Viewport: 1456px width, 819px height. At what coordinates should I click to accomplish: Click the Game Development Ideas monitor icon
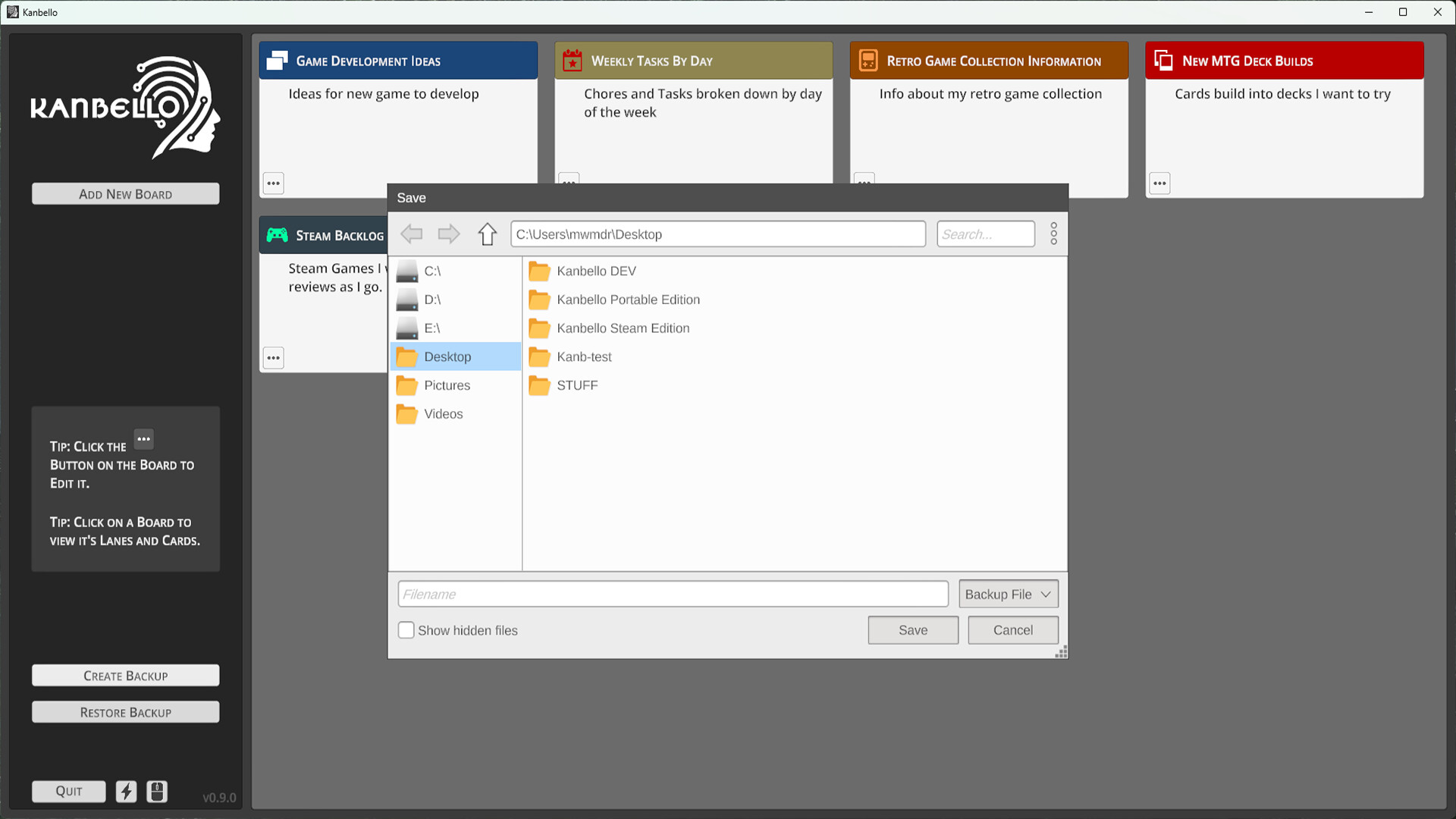[276, 60]
